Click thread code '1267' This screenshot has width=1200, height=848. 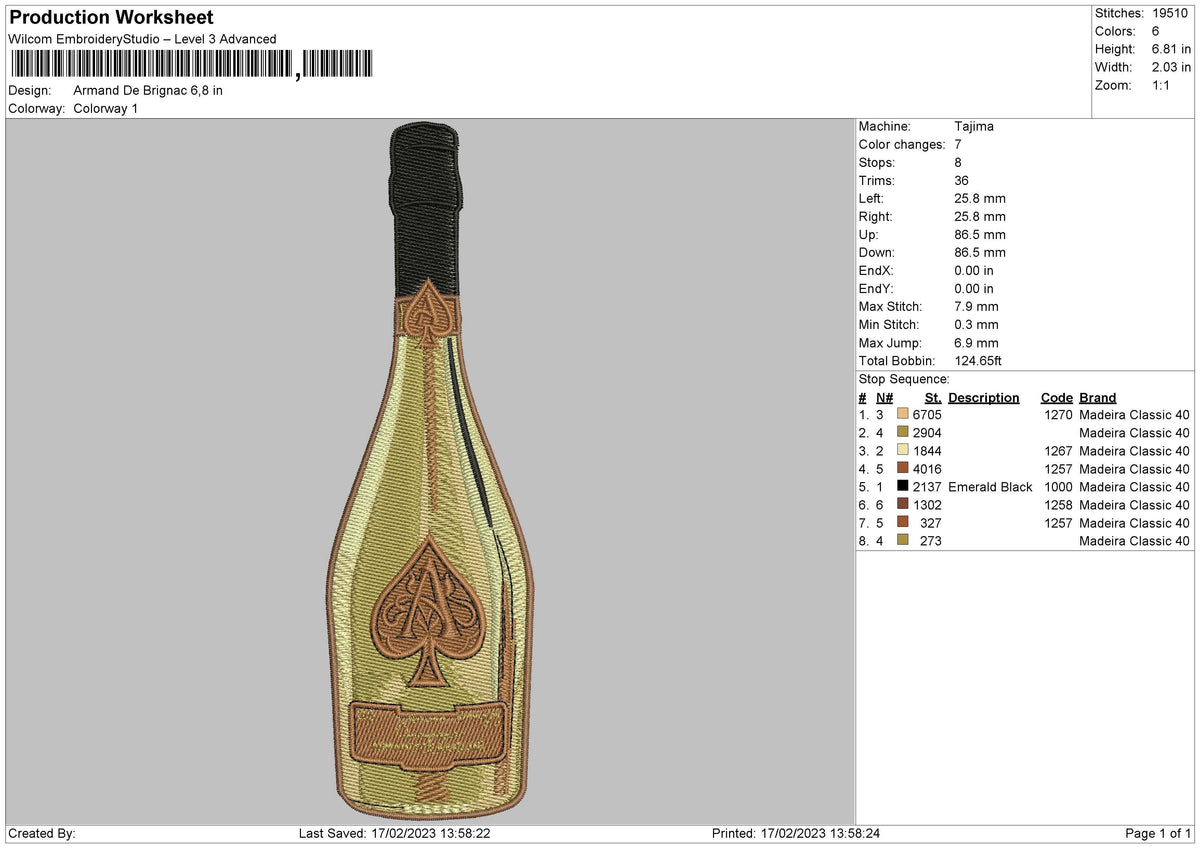[x=1058, y=451]
